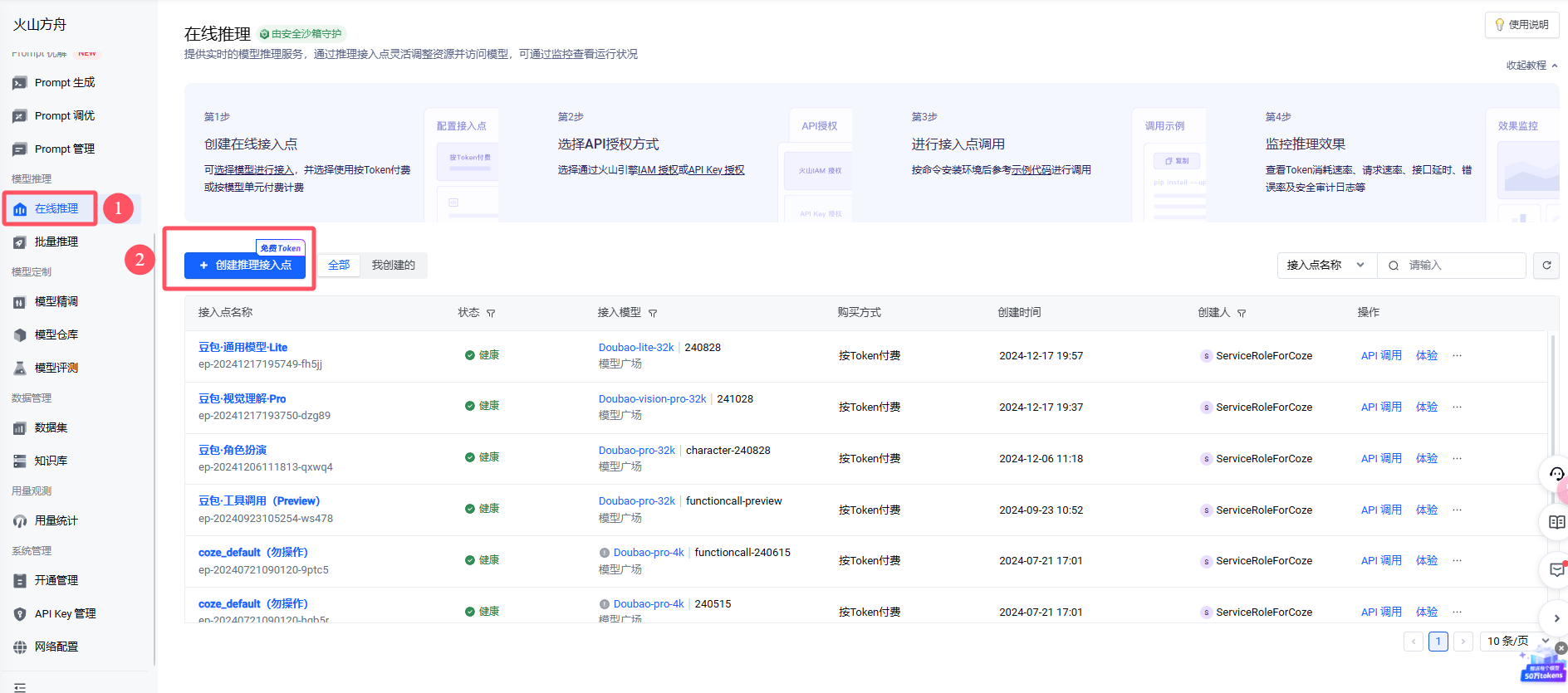The width and height of the screenshot is (1568, 693).
Task: Click the 创建推理接入点 button
Action: (245, 266)
